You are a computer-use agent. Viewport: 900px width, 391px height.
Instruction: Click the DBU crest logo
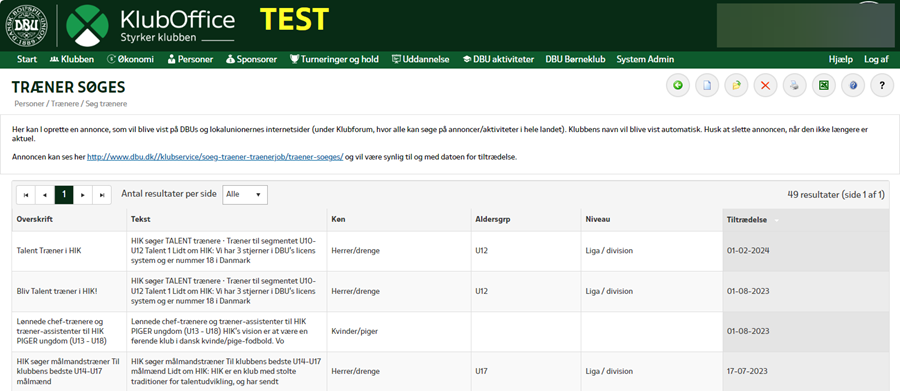tap(26, 25)
